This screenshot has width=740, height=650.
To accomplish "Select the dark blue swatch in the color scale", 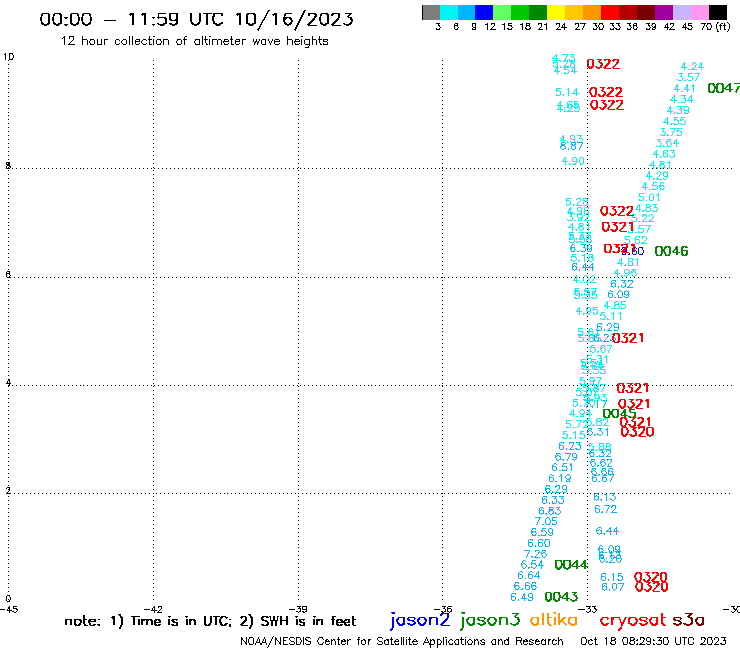I will 484,12.
